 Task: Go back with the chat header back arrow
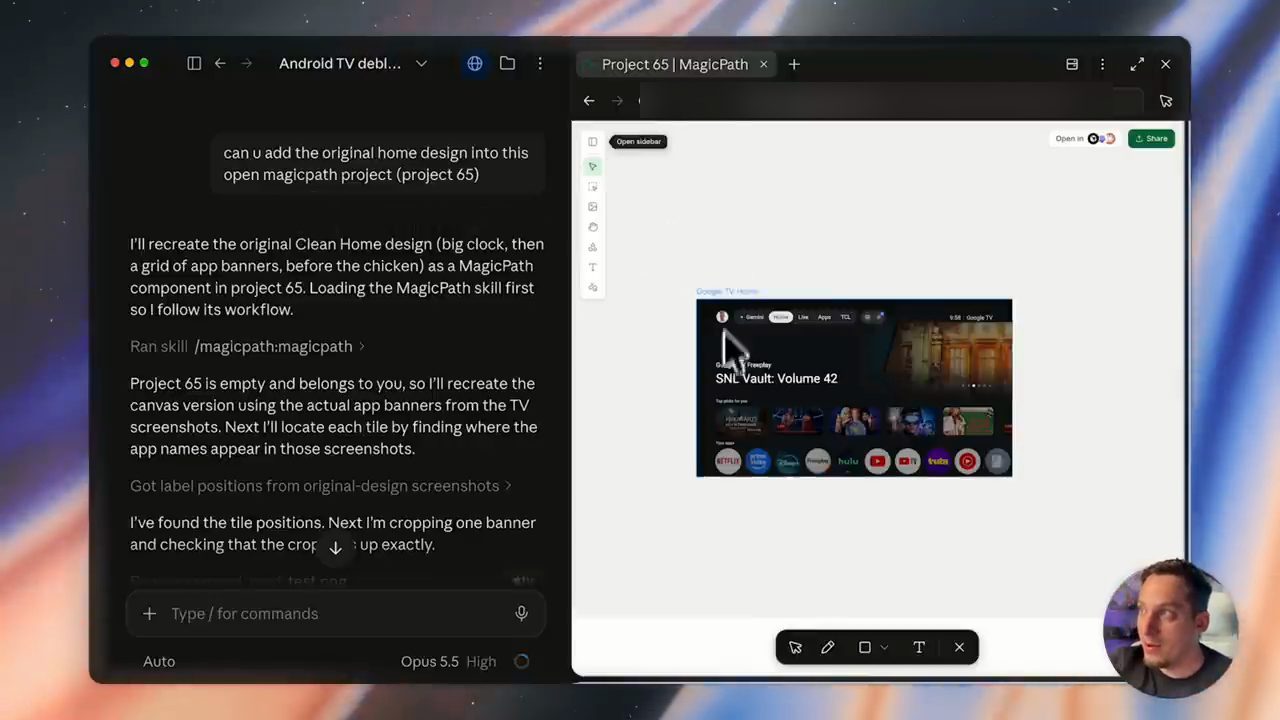tap(220, 63)
